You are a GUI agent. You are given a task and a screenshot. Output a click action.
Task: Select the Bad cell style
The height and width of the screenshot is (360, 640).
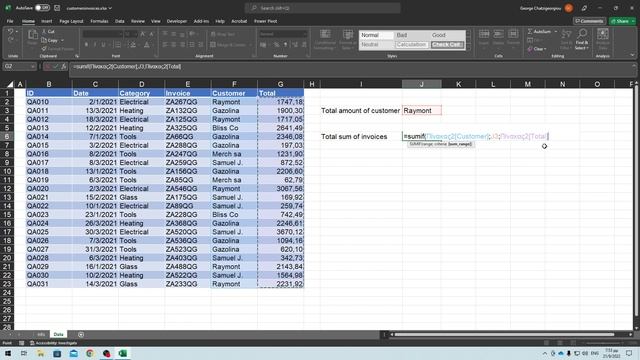click(411, 35)
